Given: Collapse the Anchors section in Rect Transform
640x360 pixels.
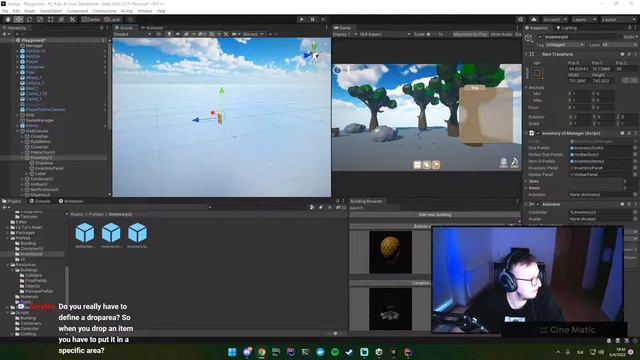Looking at the screenshot, I should coord(526,87).
